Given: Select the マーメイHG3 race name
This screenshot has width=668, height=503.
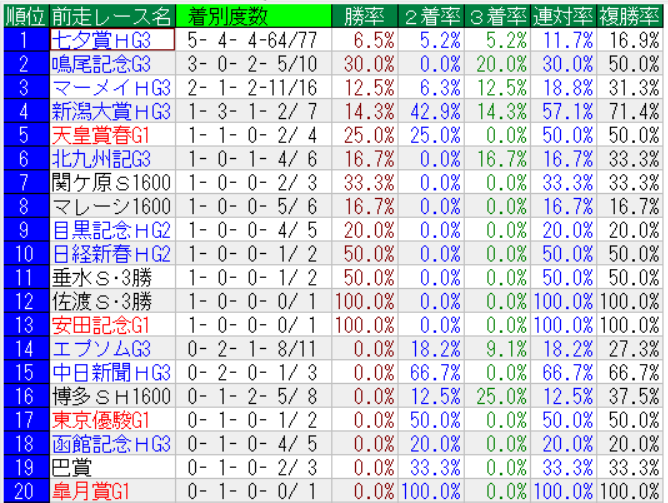Looking at the screenshot, I should click(112, 87).
